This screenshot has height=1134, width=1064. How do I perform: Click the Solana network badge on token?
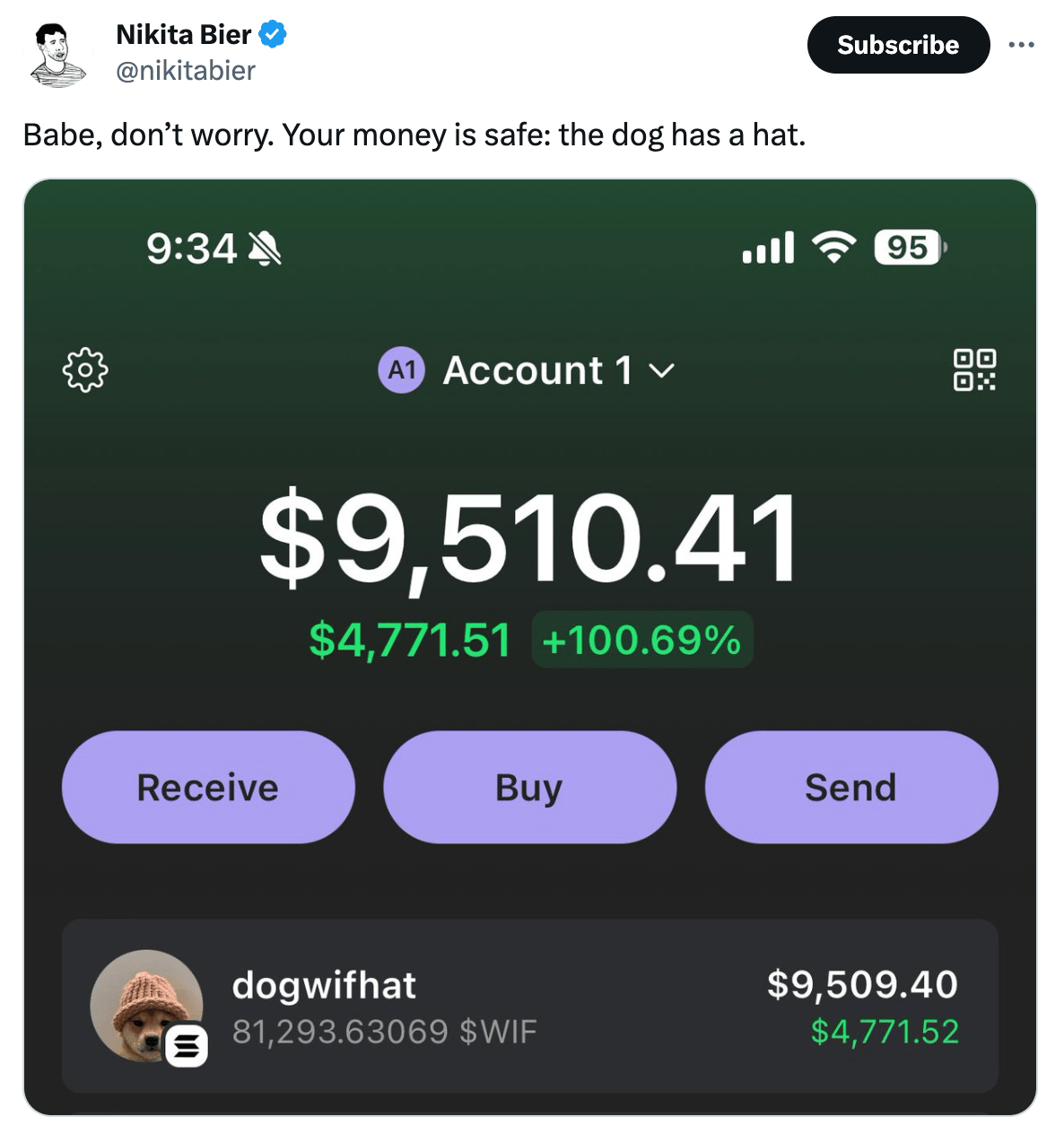click(187, 1045)
